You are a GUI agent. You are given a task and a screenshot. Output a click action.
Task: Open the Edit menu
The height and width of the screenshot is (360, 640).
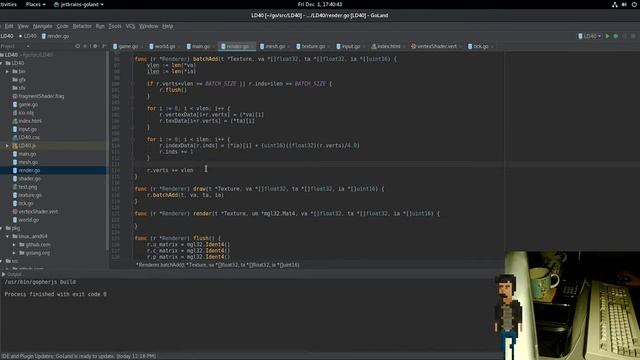click(9, 26)
